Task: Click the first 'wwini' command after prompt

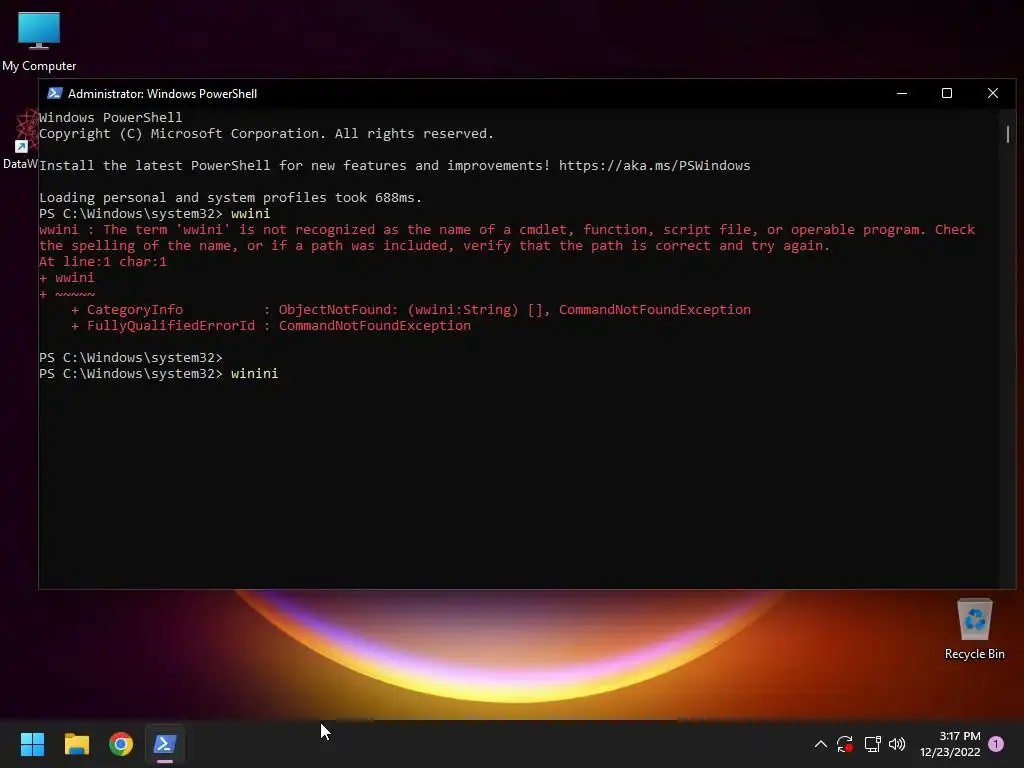Action: coord(250,214)
